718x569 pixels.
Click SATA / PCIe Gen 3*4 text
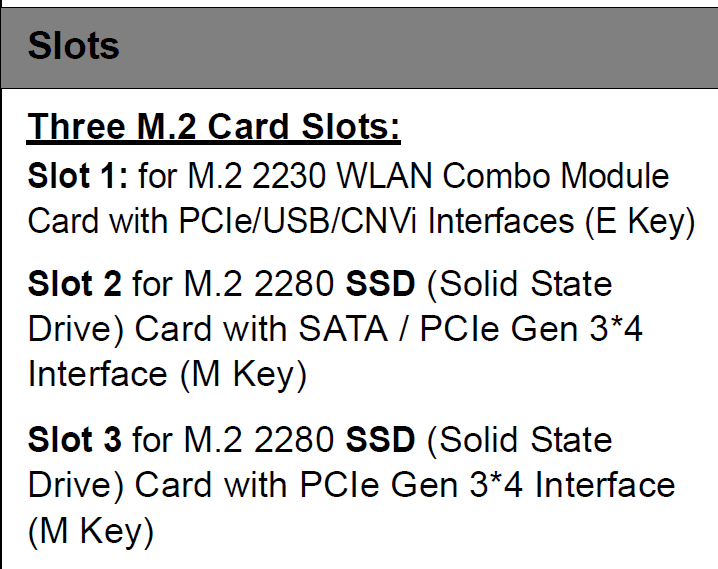point(471,329)
